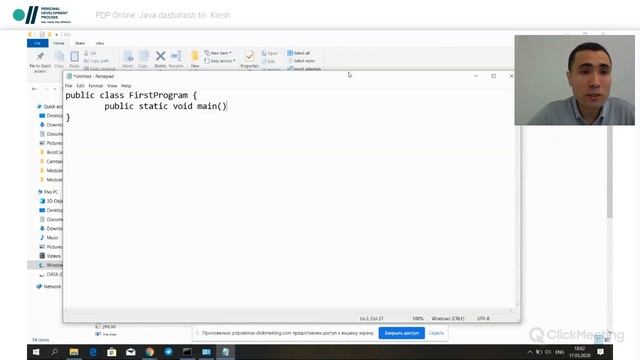Click the Notepad icon on the taskbar
The image size is (640, 360).
[x=226, y=352]
